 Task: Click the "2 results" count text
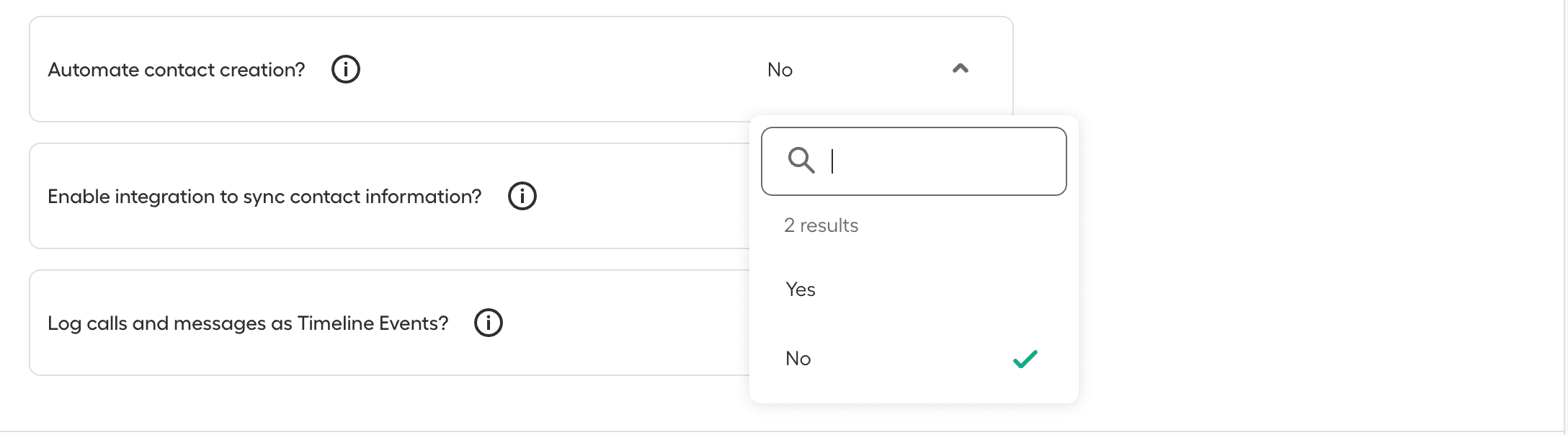[821, 225]
